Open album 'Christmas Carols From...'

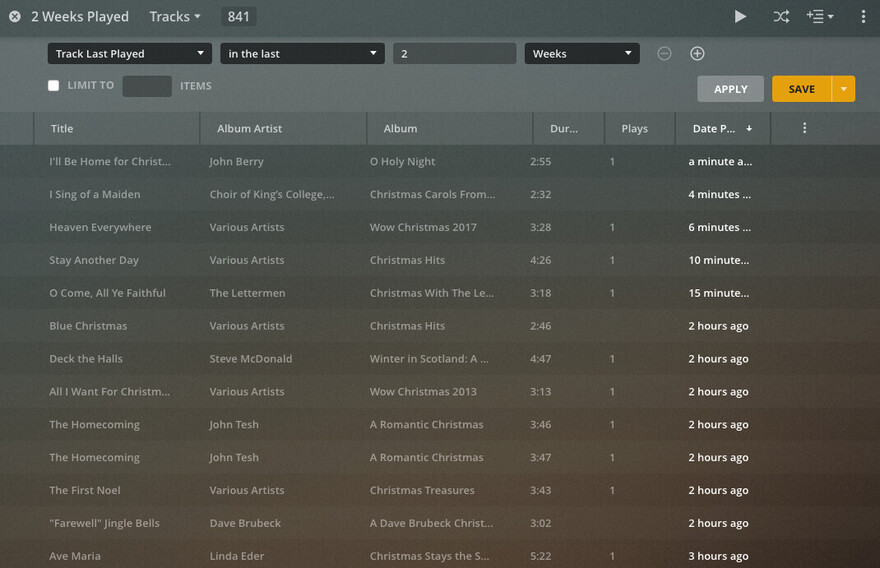(x=432, y=195)
